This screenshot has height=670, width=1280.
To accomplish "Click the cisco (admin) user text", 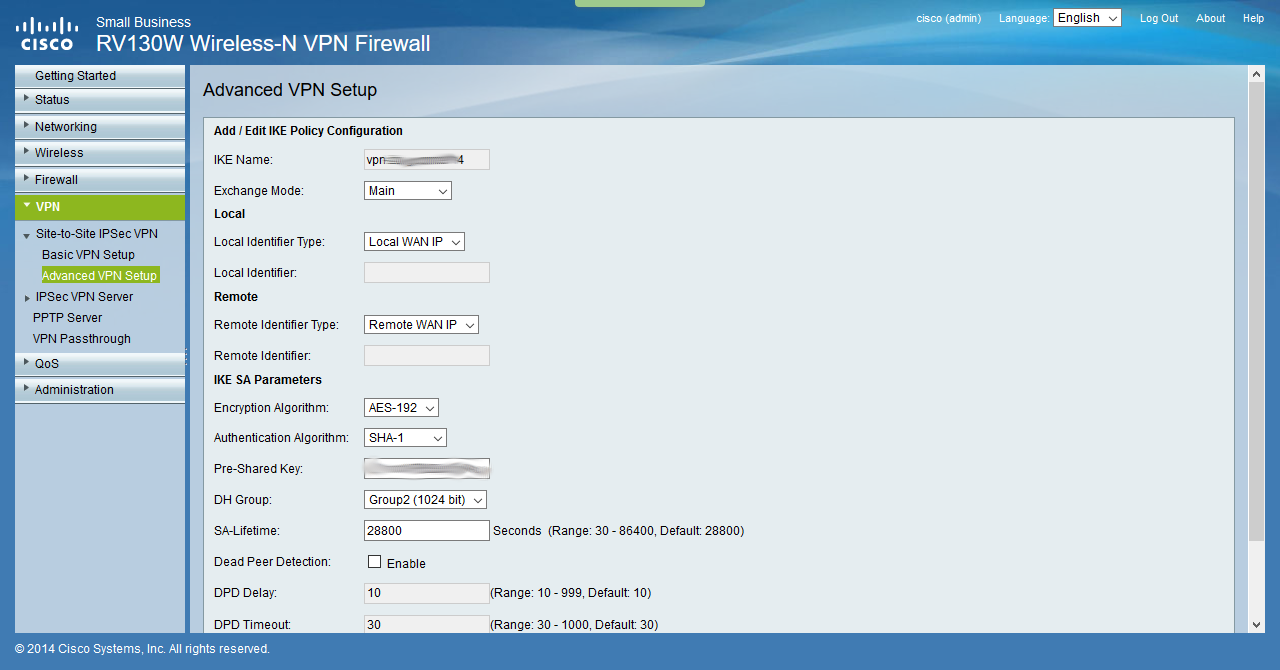I will pos(949,18).
